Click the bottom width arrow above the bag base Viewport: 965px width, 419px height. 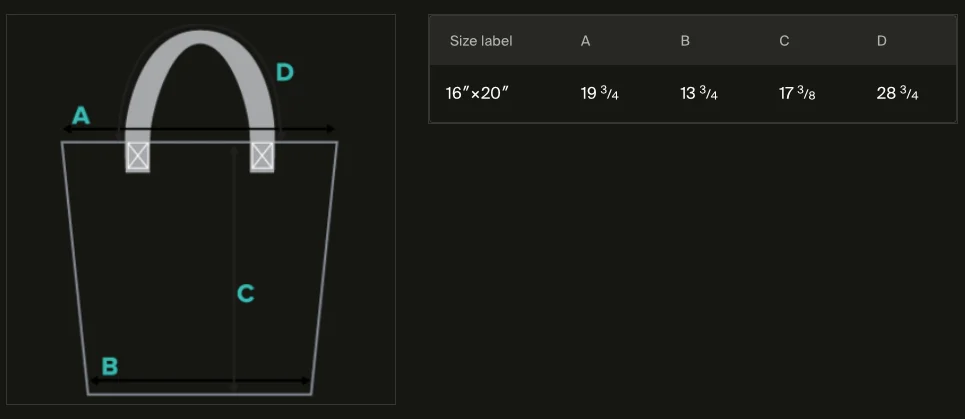[200, 381]
